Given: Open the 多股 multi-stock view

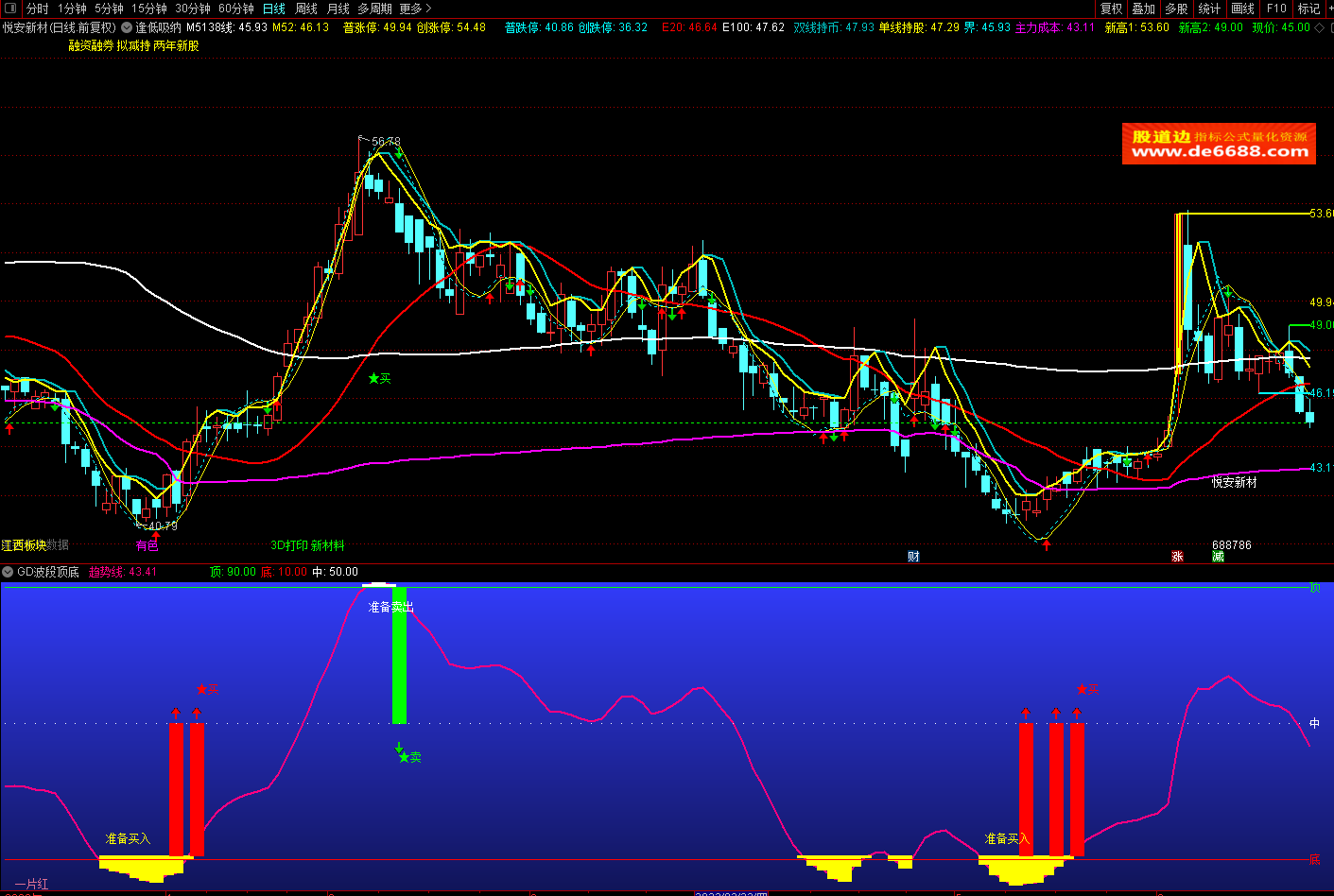Looking at the screenshot, I should (1176, 9).
